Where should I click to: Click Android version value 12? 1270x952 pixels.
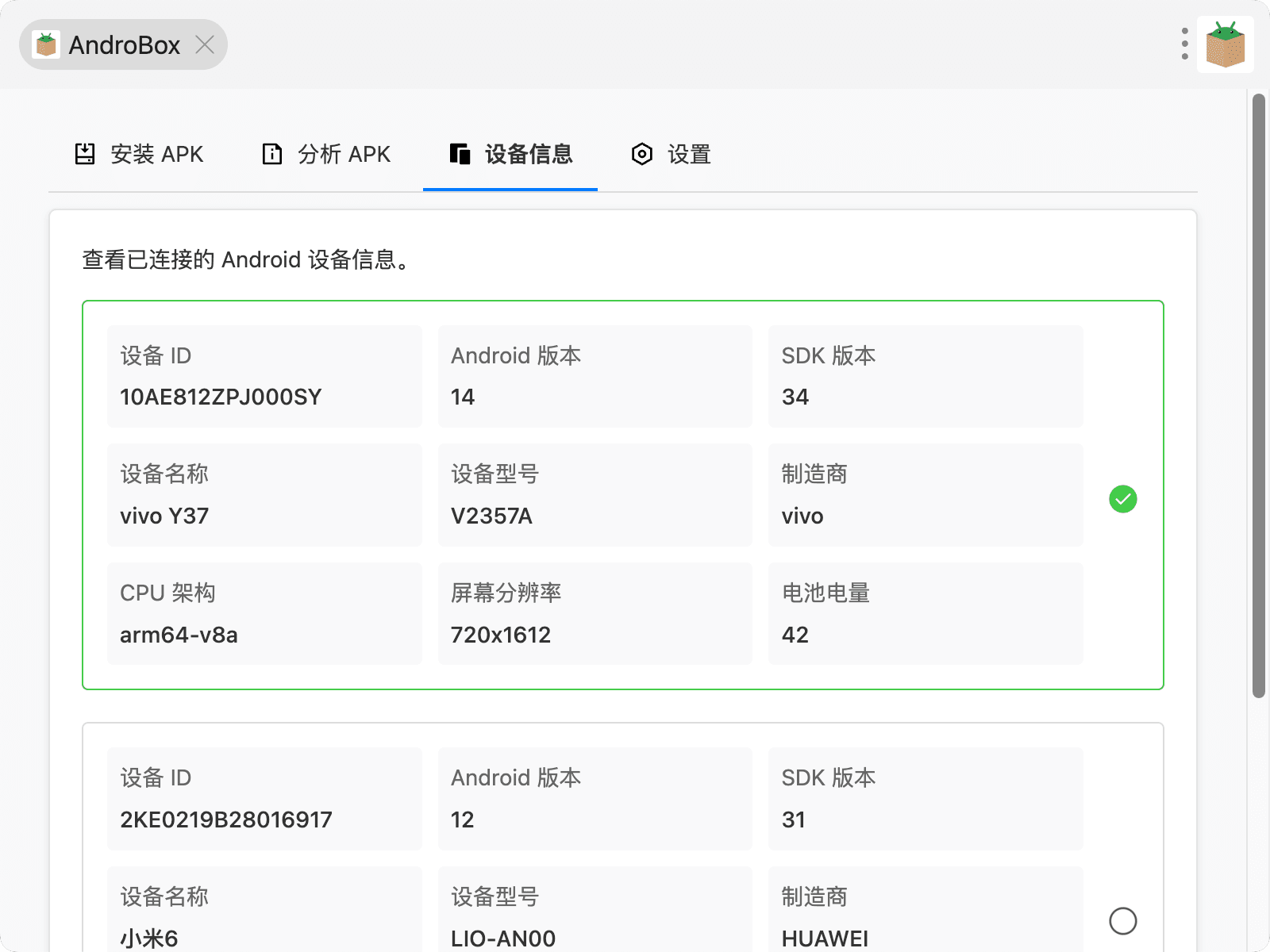point(463,820)
